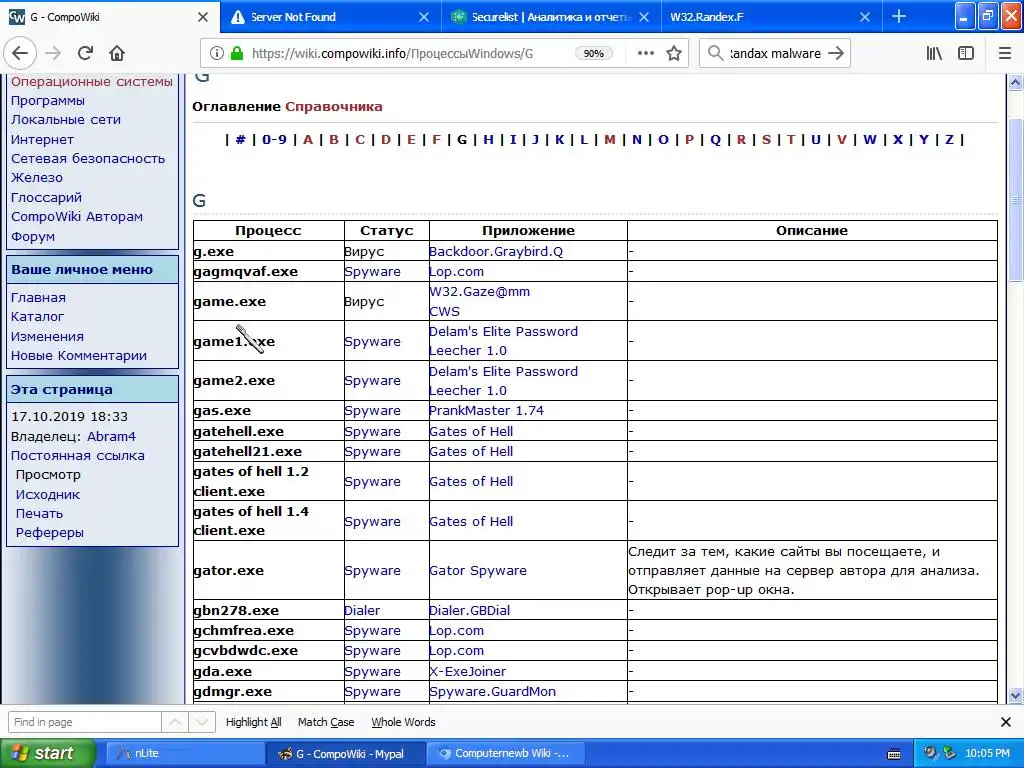Open Операционные системы sidebar link
This screenshot has height=768, width=1024.
(92, 82)
